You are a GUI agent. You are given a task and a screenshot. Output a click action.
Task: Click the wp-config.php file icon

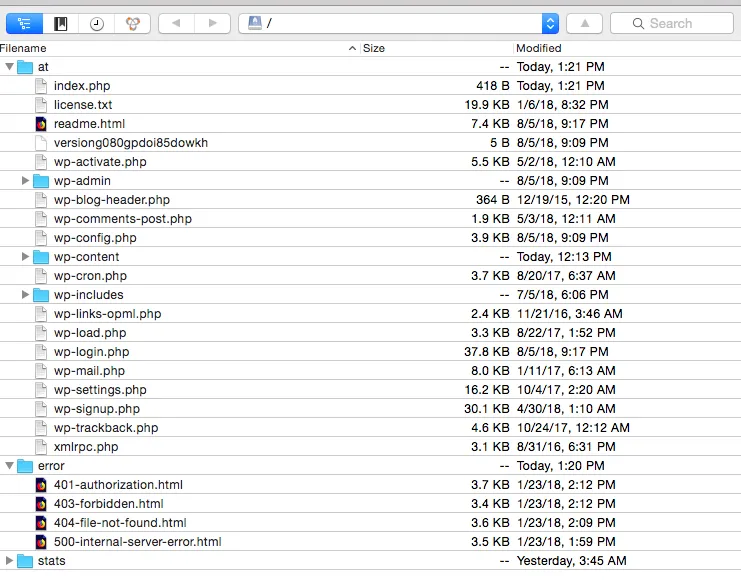pos(41,238)
